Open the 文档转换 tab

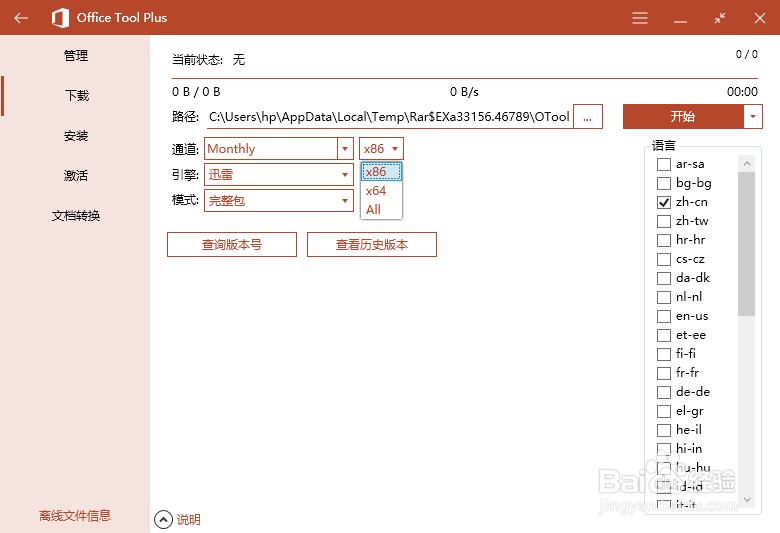click(x=76, y=215)
